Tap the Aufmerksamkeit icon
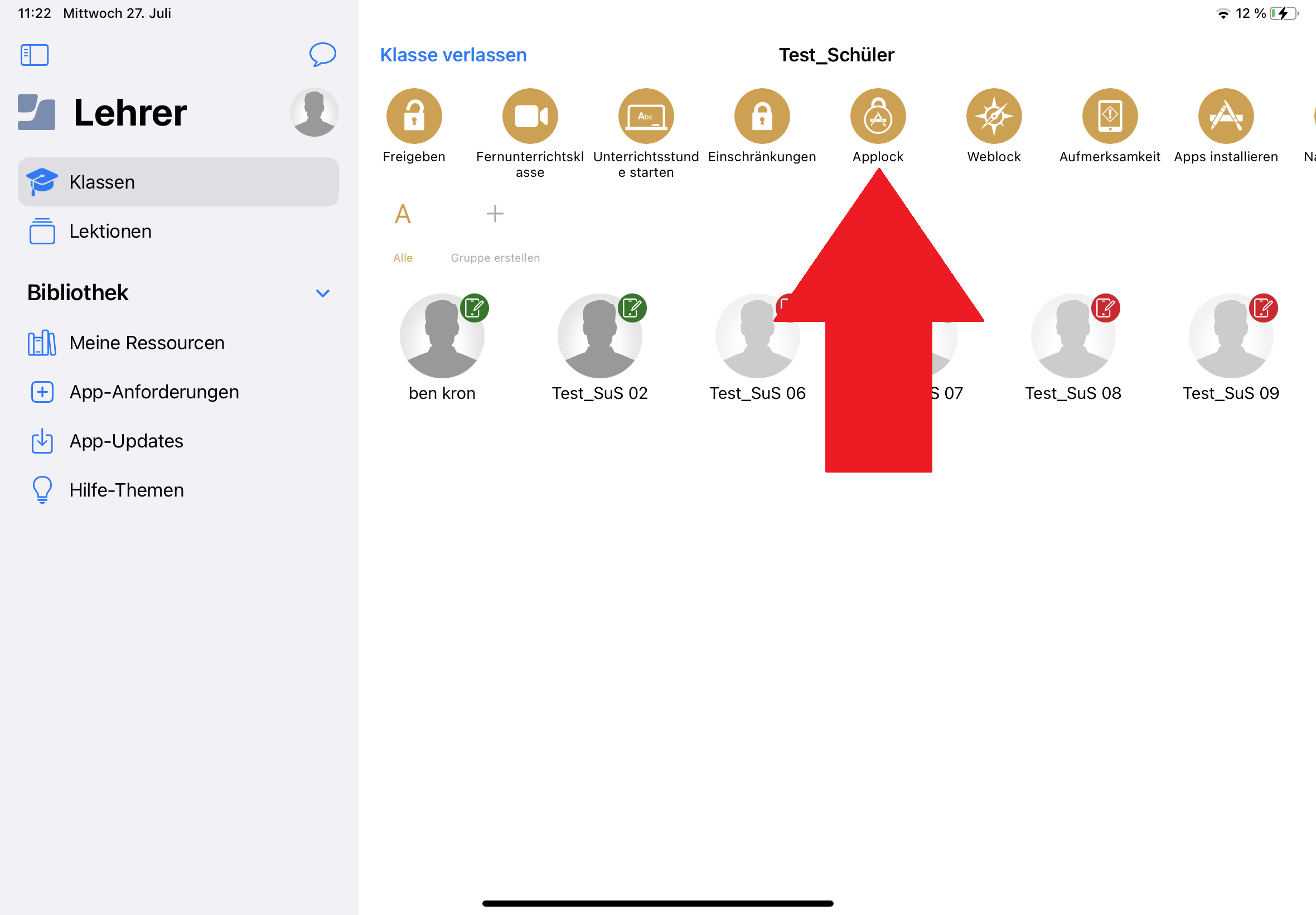Image resolution: width=1316 pixels, height=915 pixels. [x=1110, y=116]
